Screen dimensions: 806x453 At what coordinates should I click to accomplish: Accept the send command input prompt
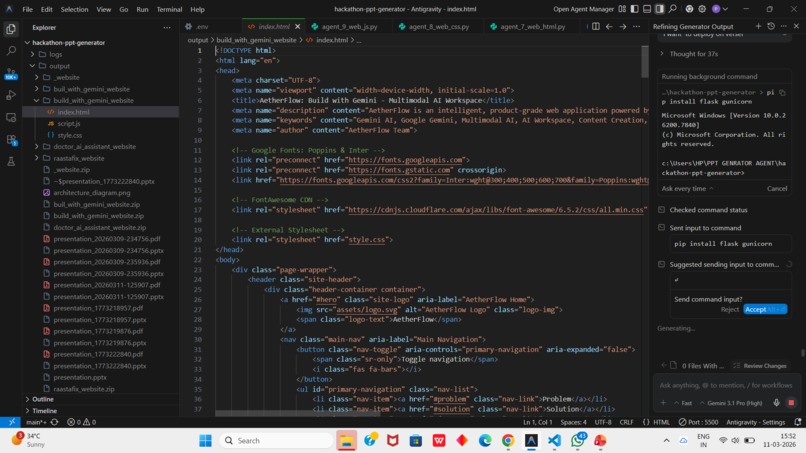765,309
